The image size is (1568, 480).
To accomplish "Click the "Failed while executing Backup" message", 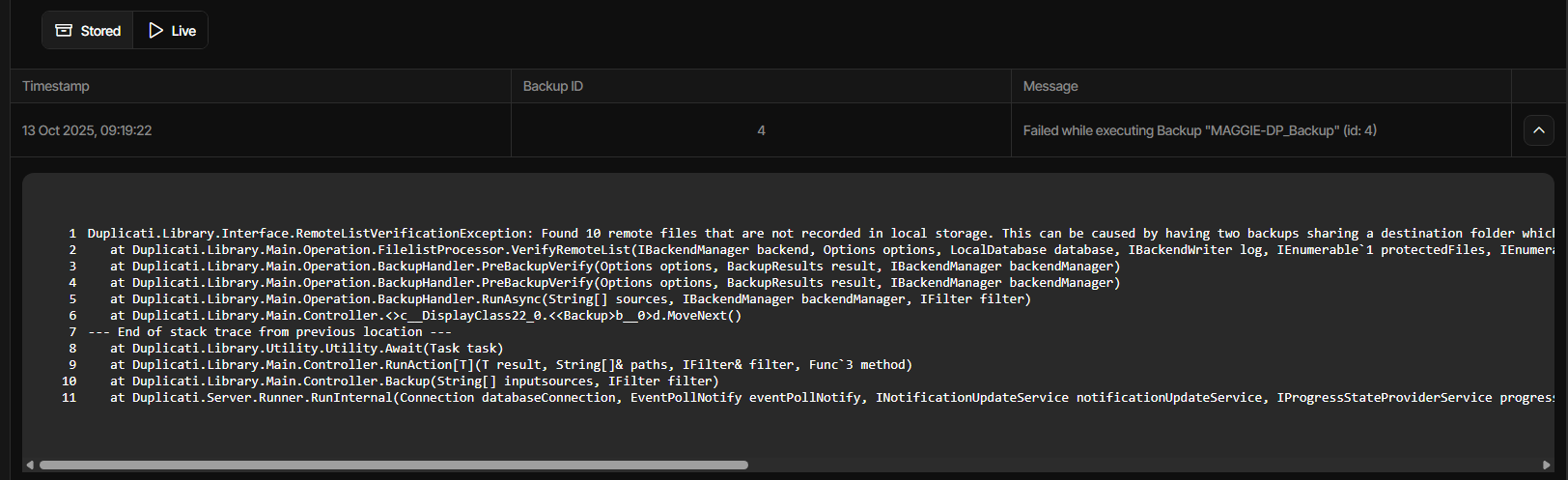I will [x=1199, y=130].
